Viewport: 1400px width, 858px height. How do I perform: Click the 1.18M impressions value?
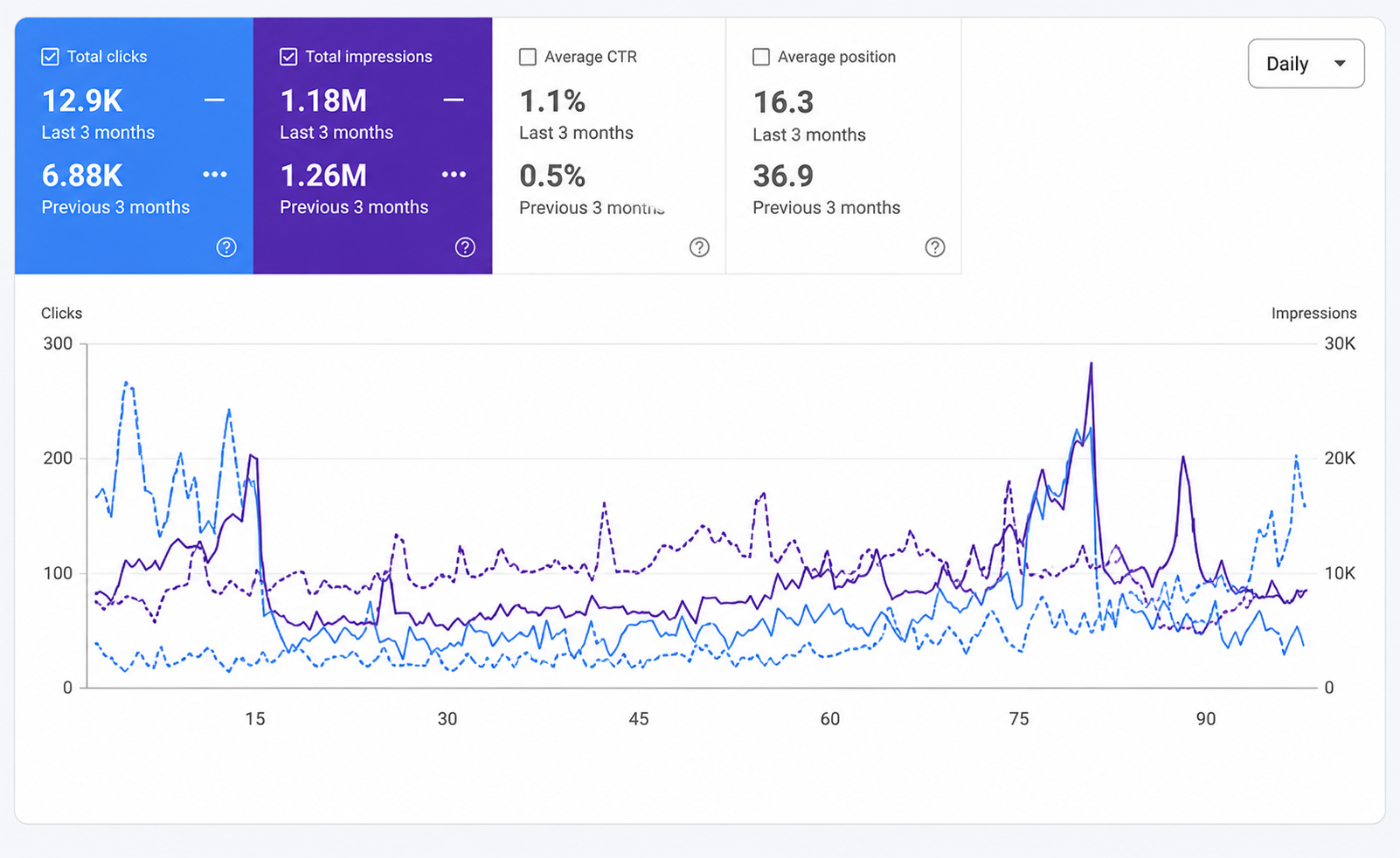323,101
